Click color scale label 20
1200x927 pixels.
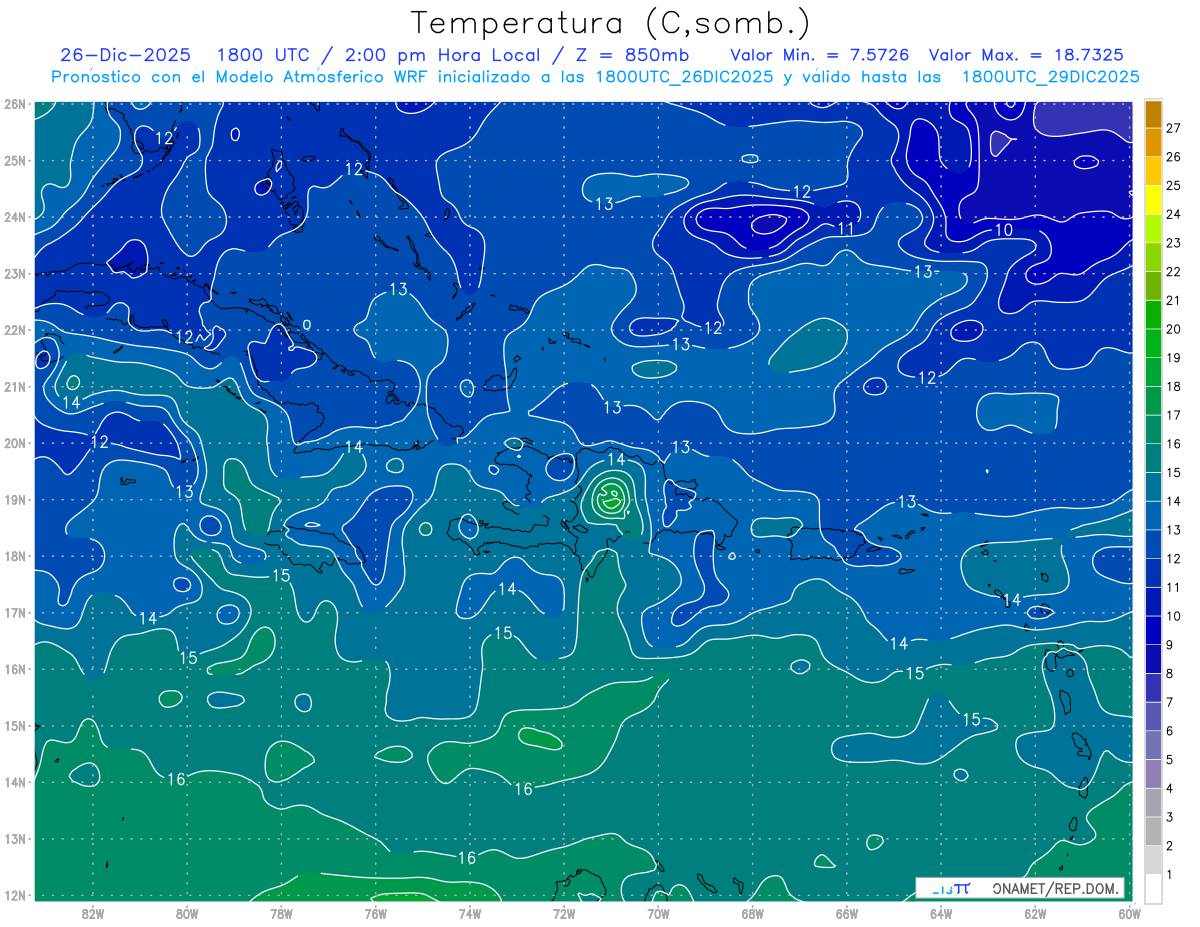(x=1173, y=329)
